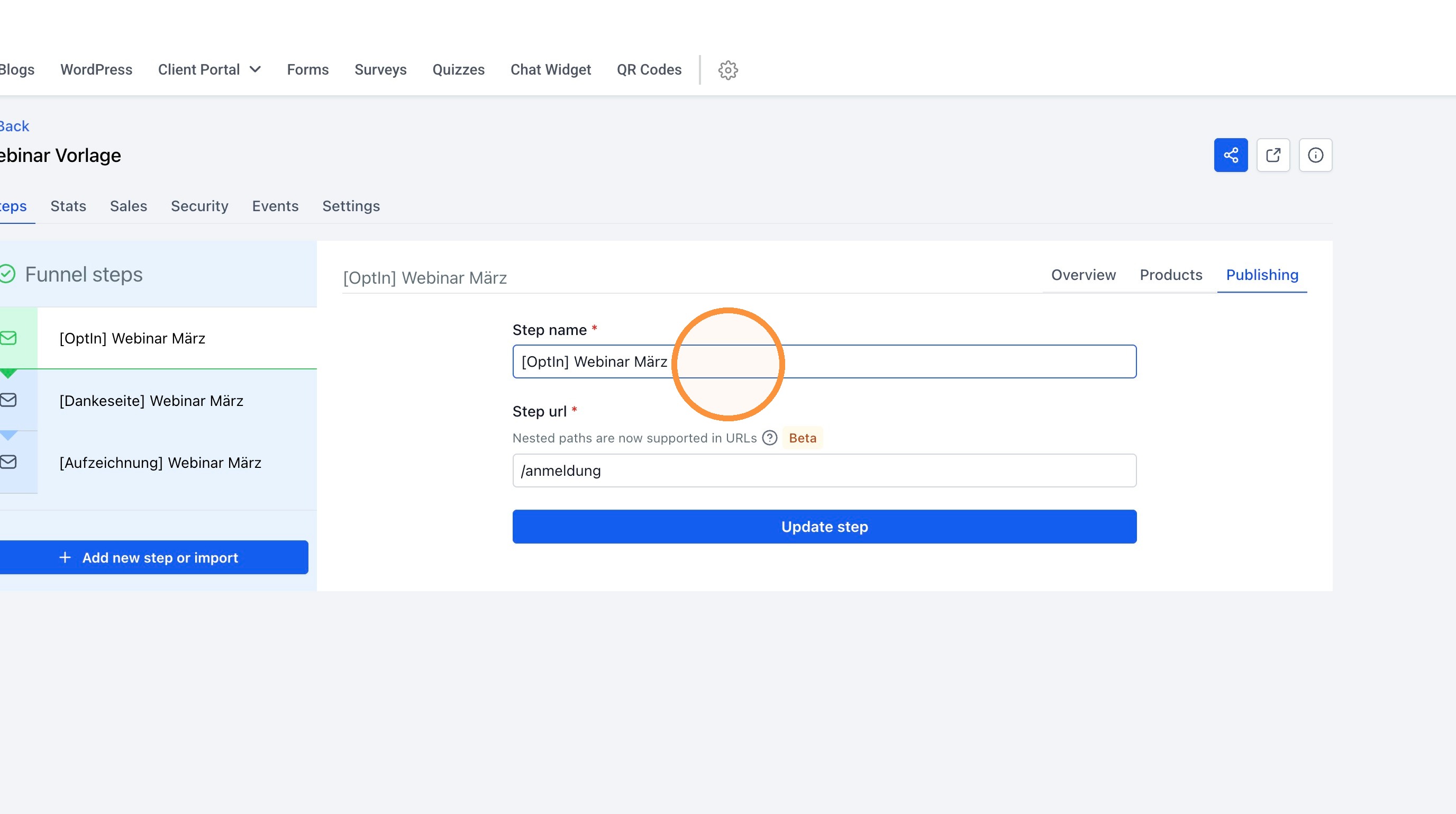Switch to the Security tab
The image size is (1456, 814).
(199, 206)
